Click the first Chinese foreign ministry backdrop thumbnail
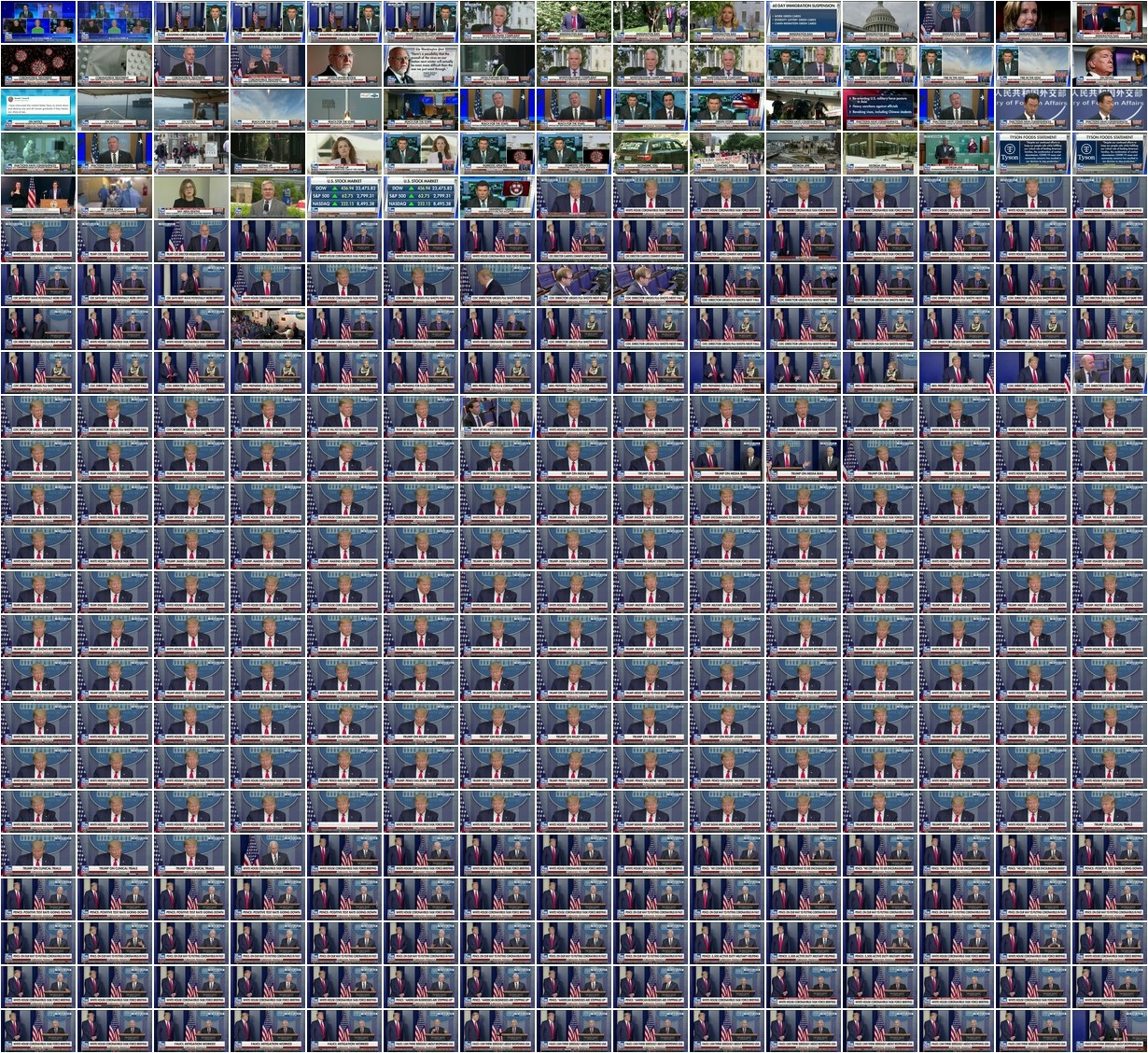 click(x=1032, y=109)
